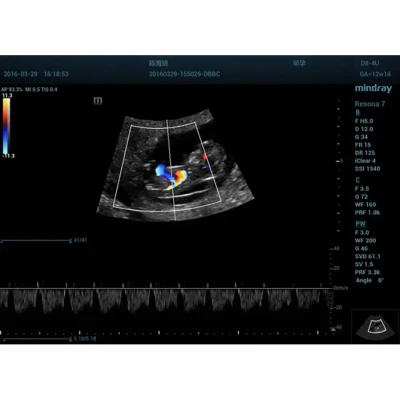400x400 pixels.
Task: Click the 'DR 125' dynamic range value
Action: (365, 153)
